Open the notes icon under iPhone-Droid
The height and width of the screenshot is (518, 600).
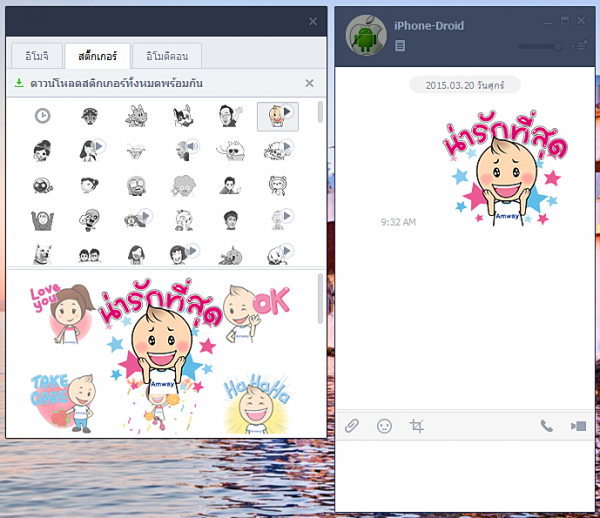(x=400, y=46)
